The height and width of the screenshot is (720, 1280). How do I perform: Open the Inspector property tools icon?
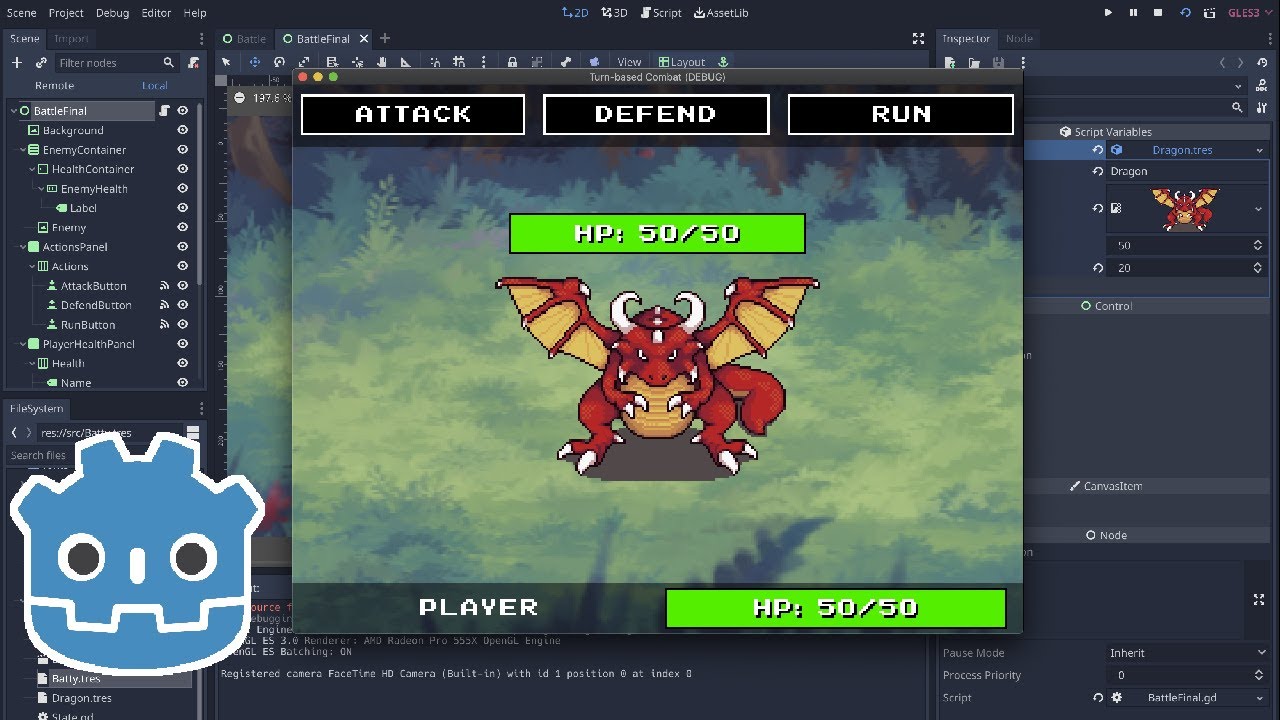(1263, 108)
